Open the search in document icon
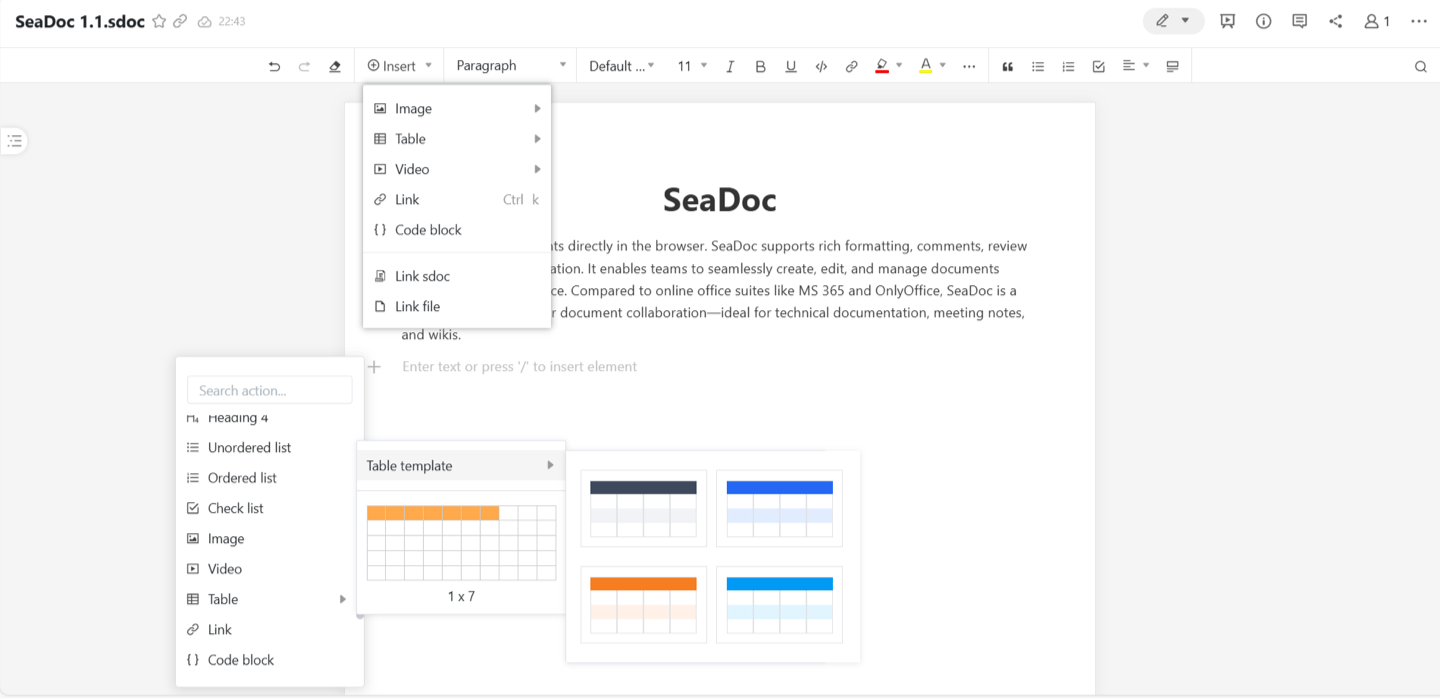1440x699 pixels. 1421,67
